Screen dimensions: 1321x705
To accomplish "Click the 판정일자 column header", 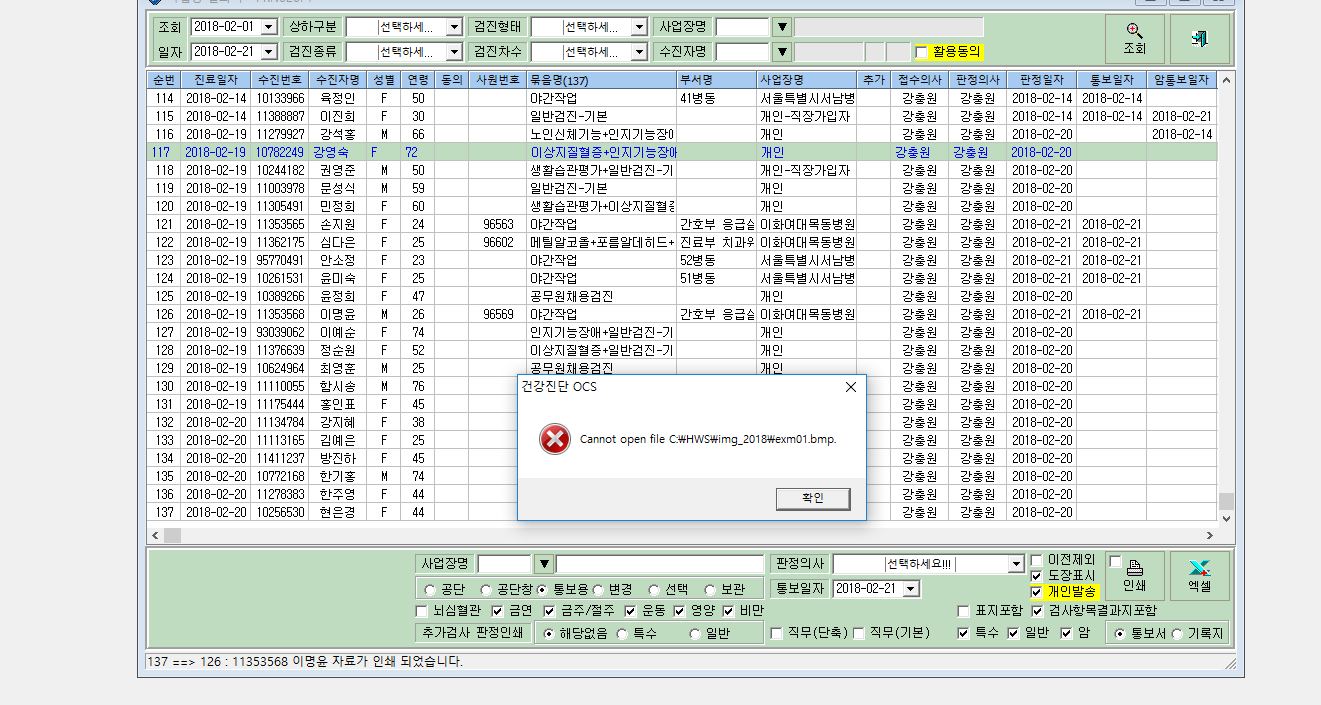I will [1041, 79].
